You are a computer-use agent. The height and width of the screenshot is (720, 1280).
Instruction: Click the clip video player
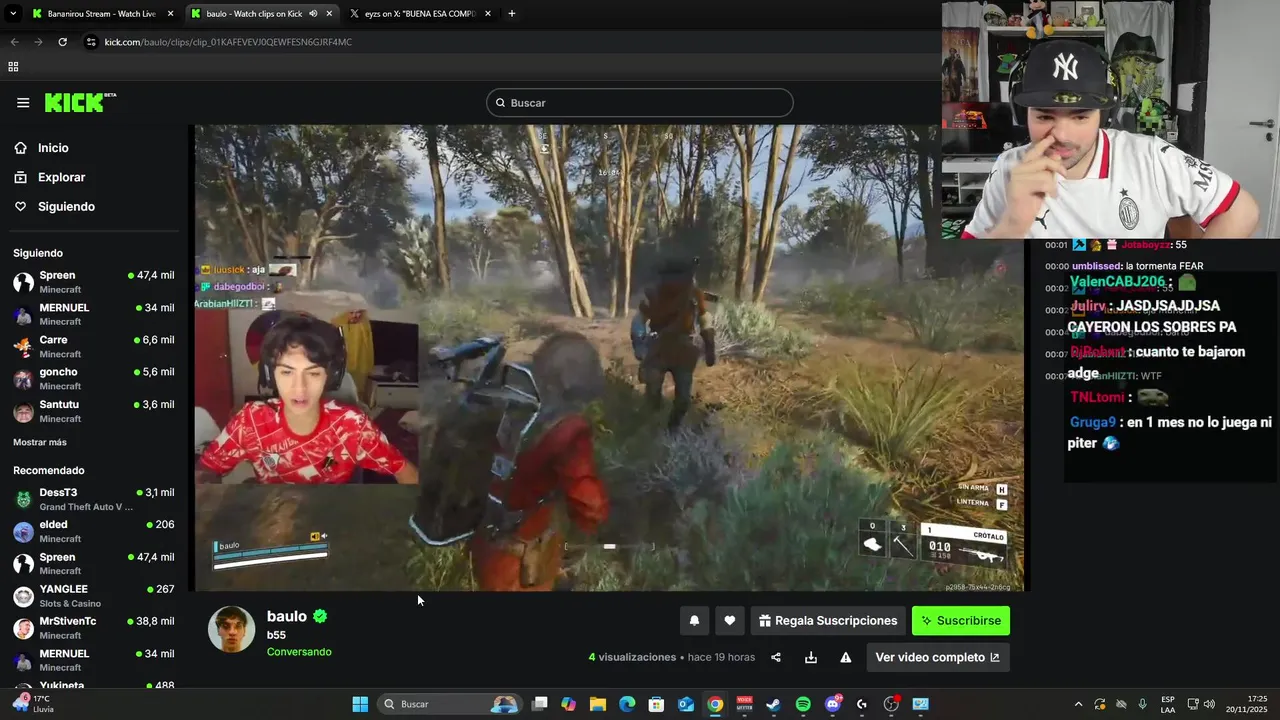click(x=609, y=358)
